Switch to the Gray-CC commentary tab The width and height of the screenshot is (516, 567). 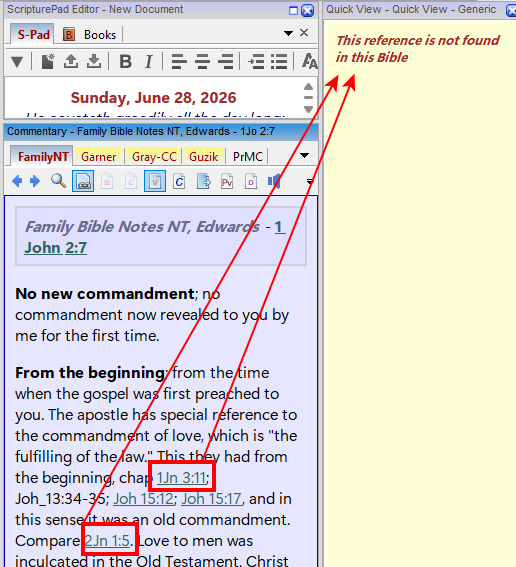(154, 157)
